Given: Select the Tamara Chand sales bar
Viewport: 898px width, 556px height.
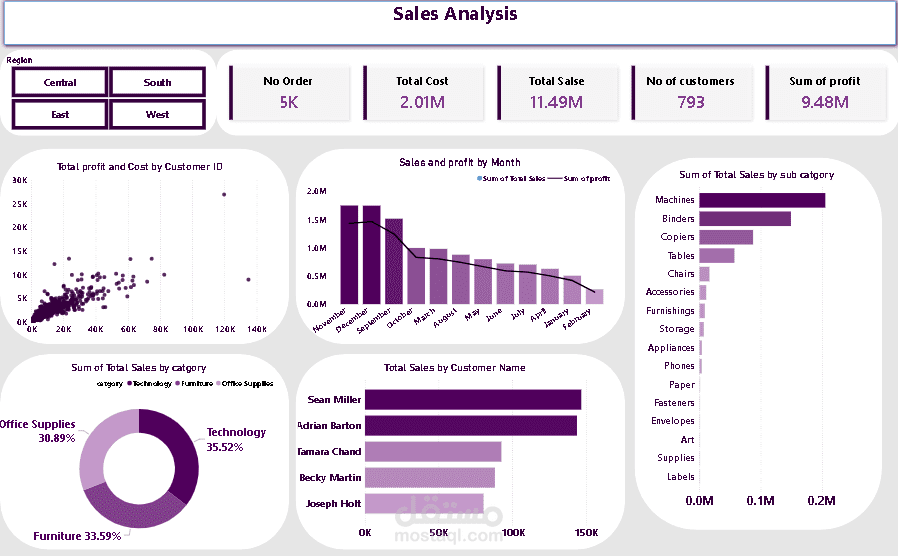Looking at the screenshot, I should tap(433, 452).
